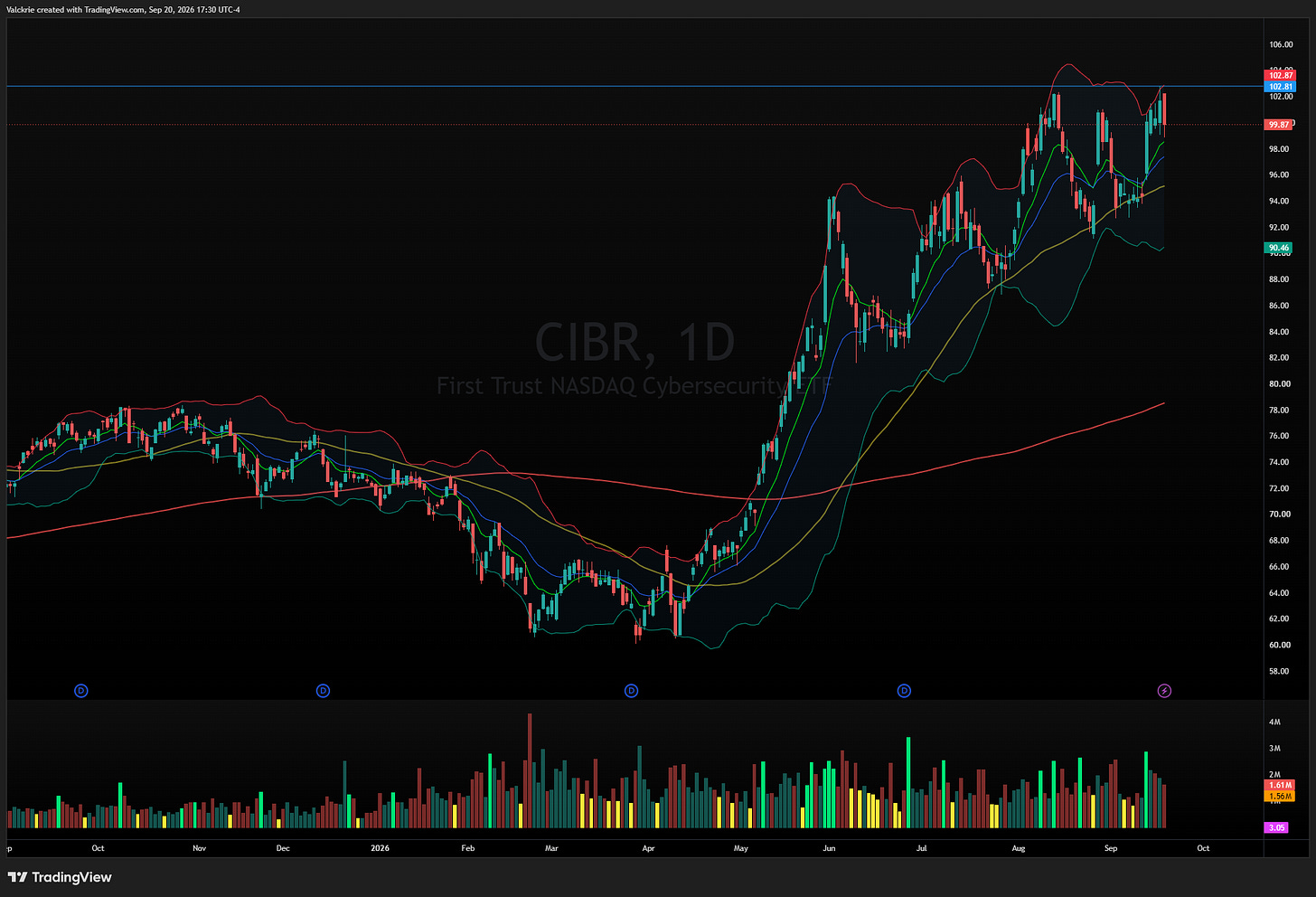Open the purple lightning-bolt event marker
1316x897 pixels.
click(x=1164, y=691)
